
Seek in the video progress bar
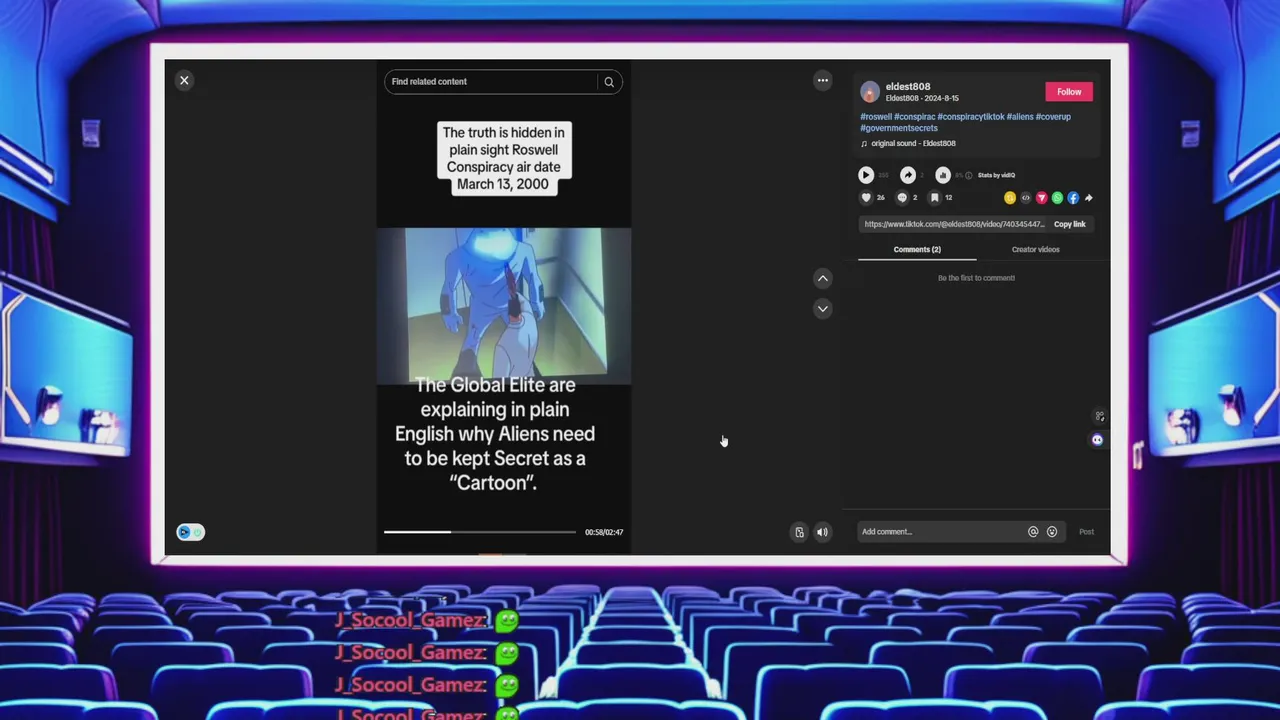[480, 532]
